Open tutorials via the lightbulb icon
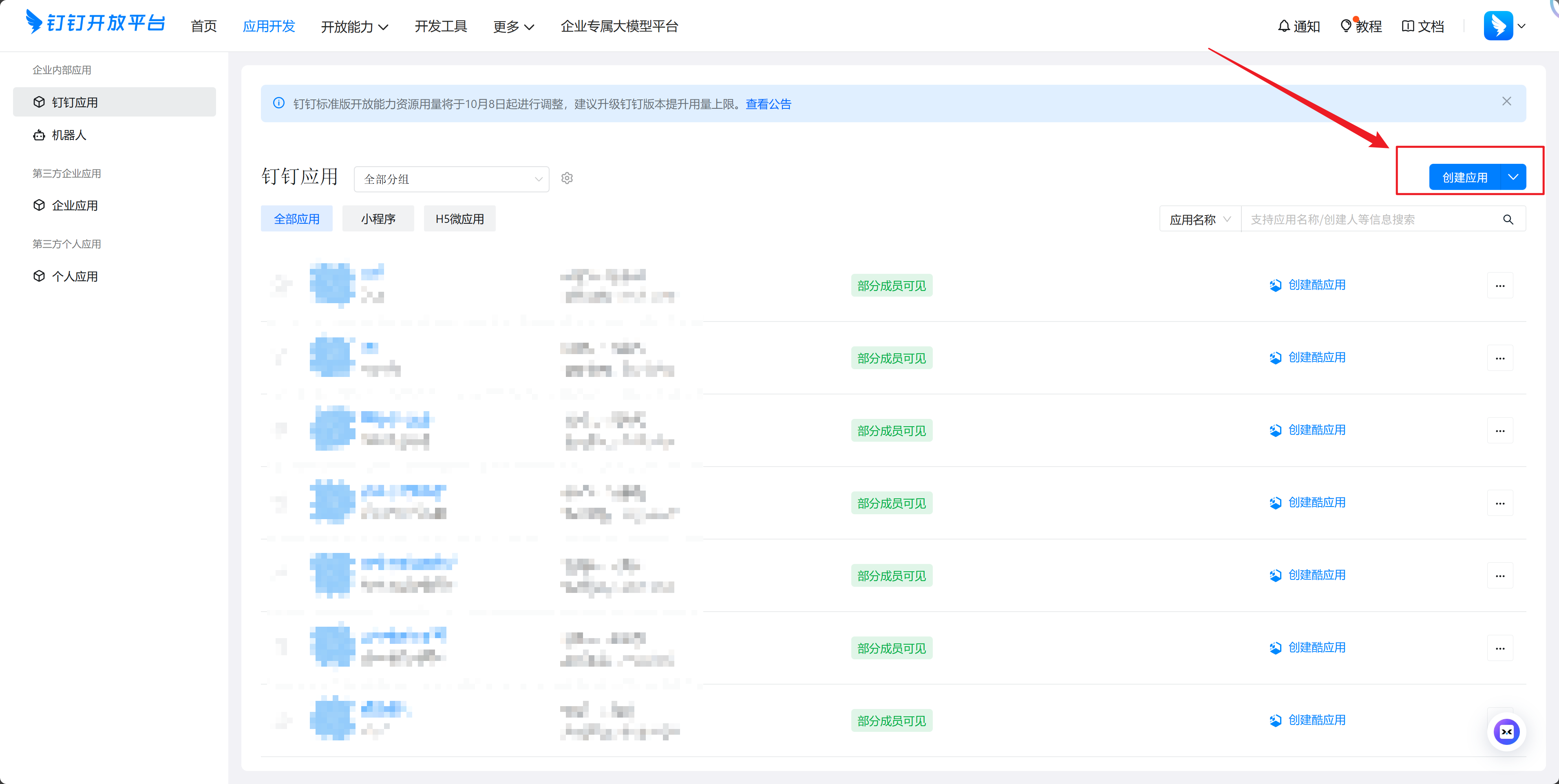 pyautogui.click(x=1345, y=26)
